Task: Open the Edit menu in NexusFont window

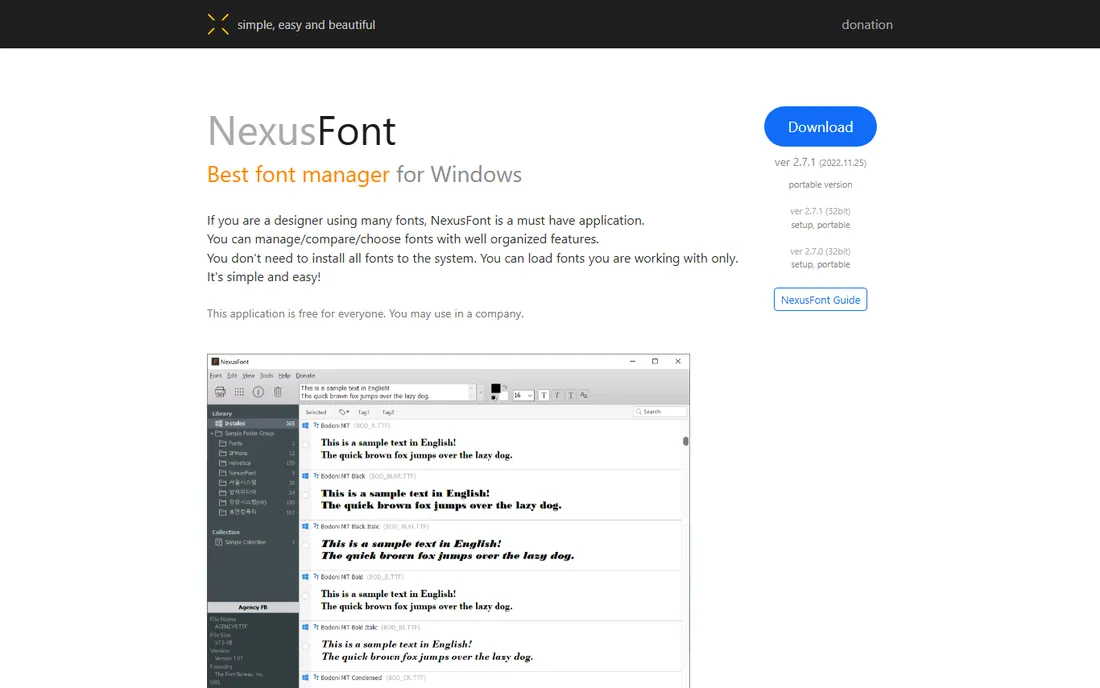Action: pyautogui.click(x=232, y=376)
